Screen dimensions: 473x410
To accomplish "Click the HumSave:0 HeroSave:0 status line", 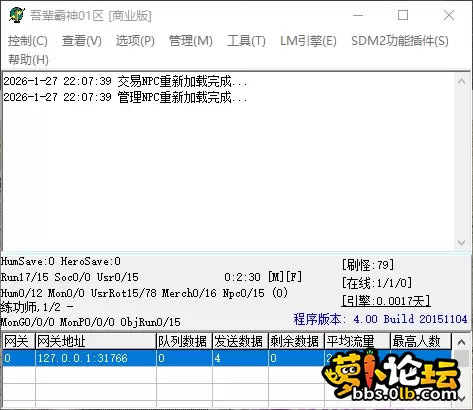I will pos(61,261).
